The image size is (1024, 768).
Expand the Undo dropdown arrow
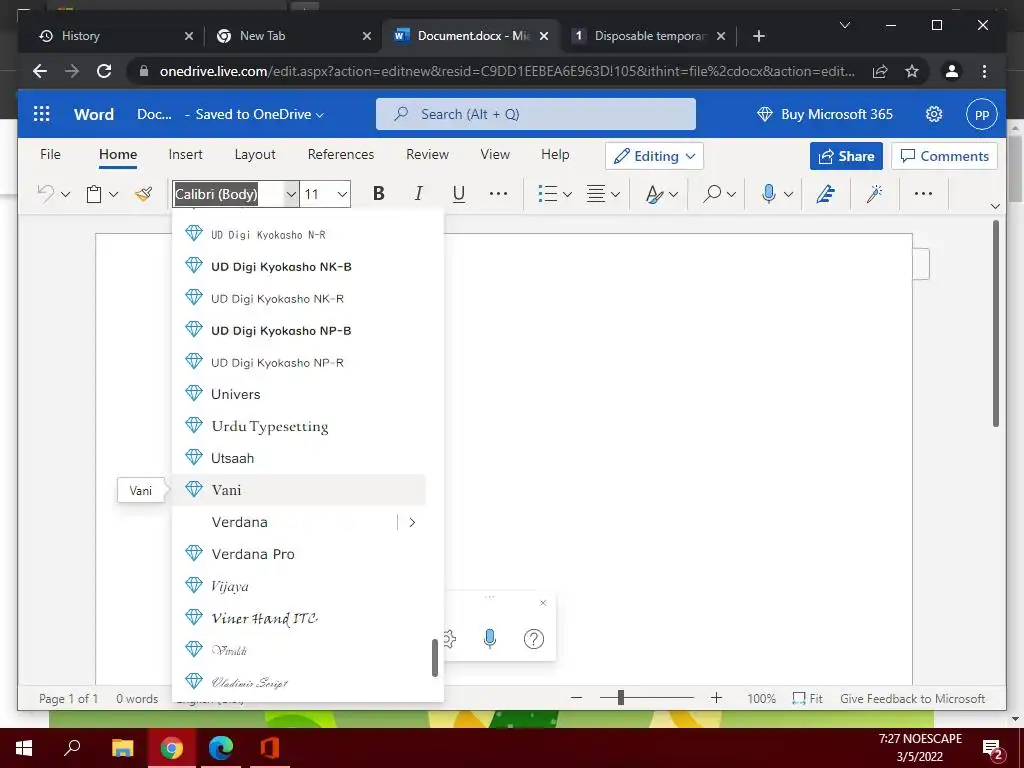click(65, 195)
